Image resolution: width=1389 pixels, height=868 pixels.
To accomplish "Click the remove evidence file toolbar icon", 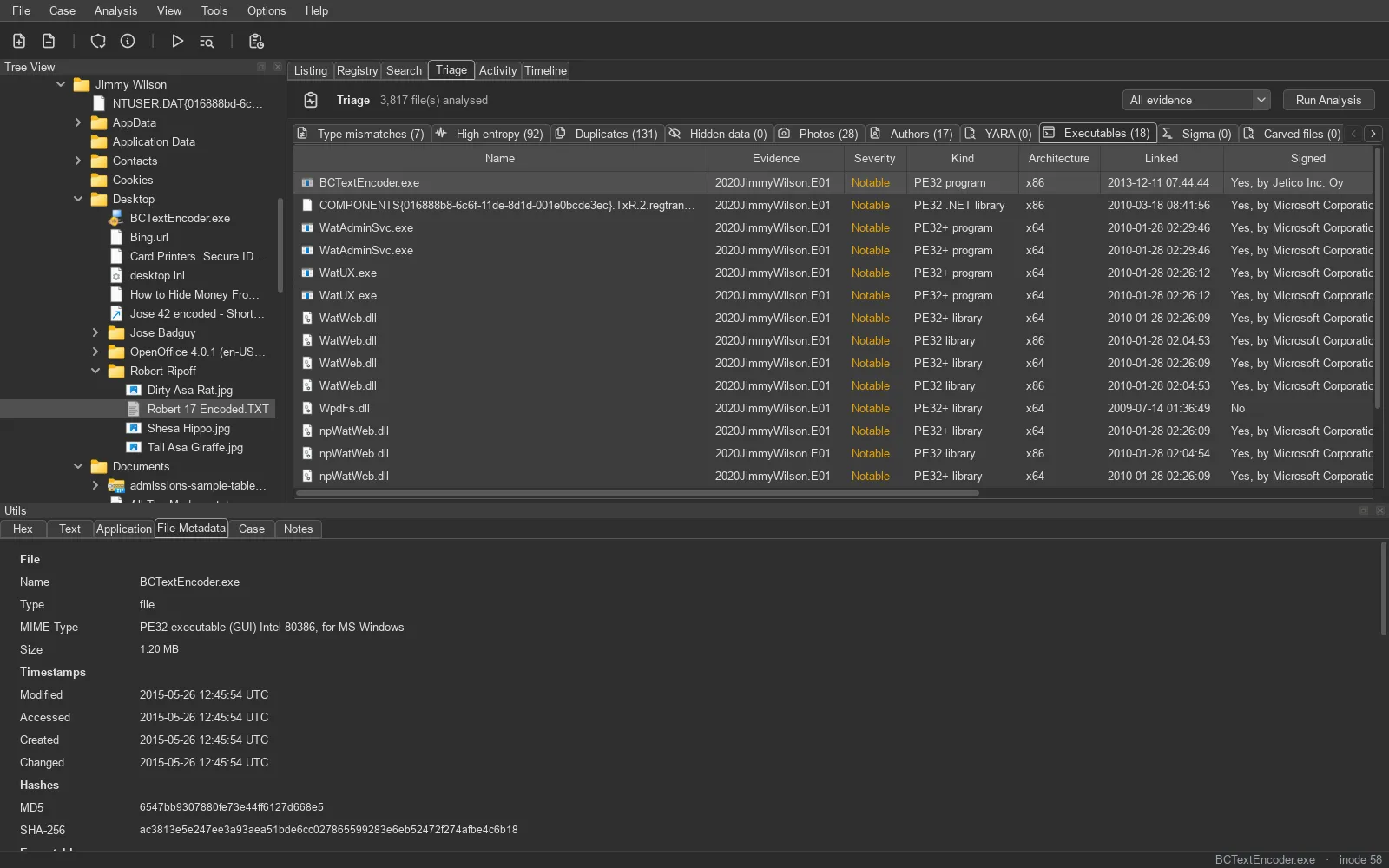I will 49,41.
